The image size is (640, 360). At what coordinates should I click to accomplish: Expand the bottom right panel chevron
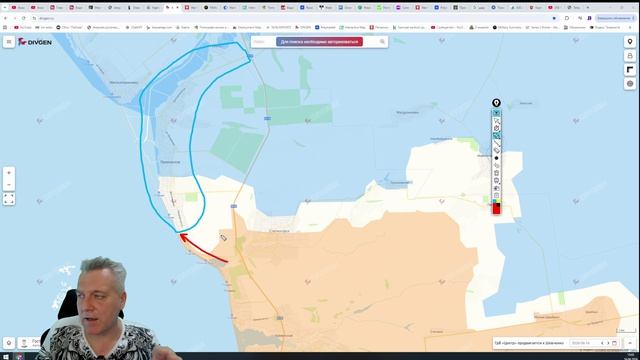point(630,343)
